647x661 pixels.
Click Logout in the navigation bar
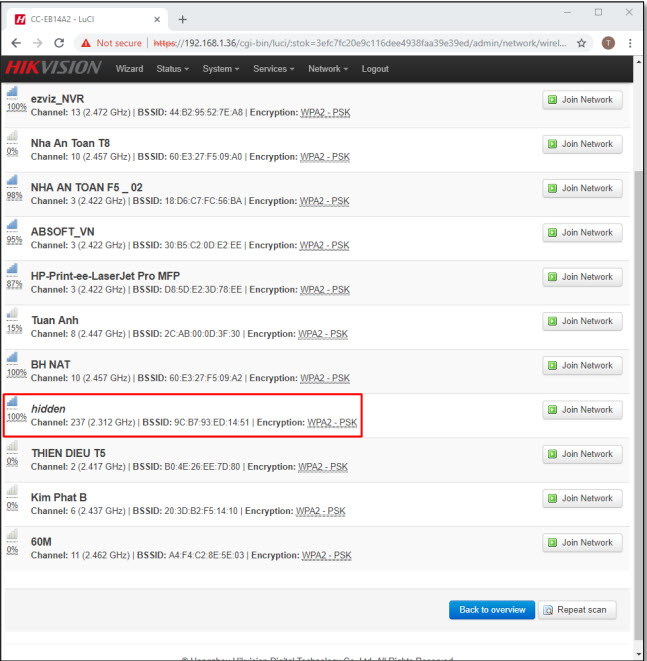pyautogui.click(x=375, y=69)
